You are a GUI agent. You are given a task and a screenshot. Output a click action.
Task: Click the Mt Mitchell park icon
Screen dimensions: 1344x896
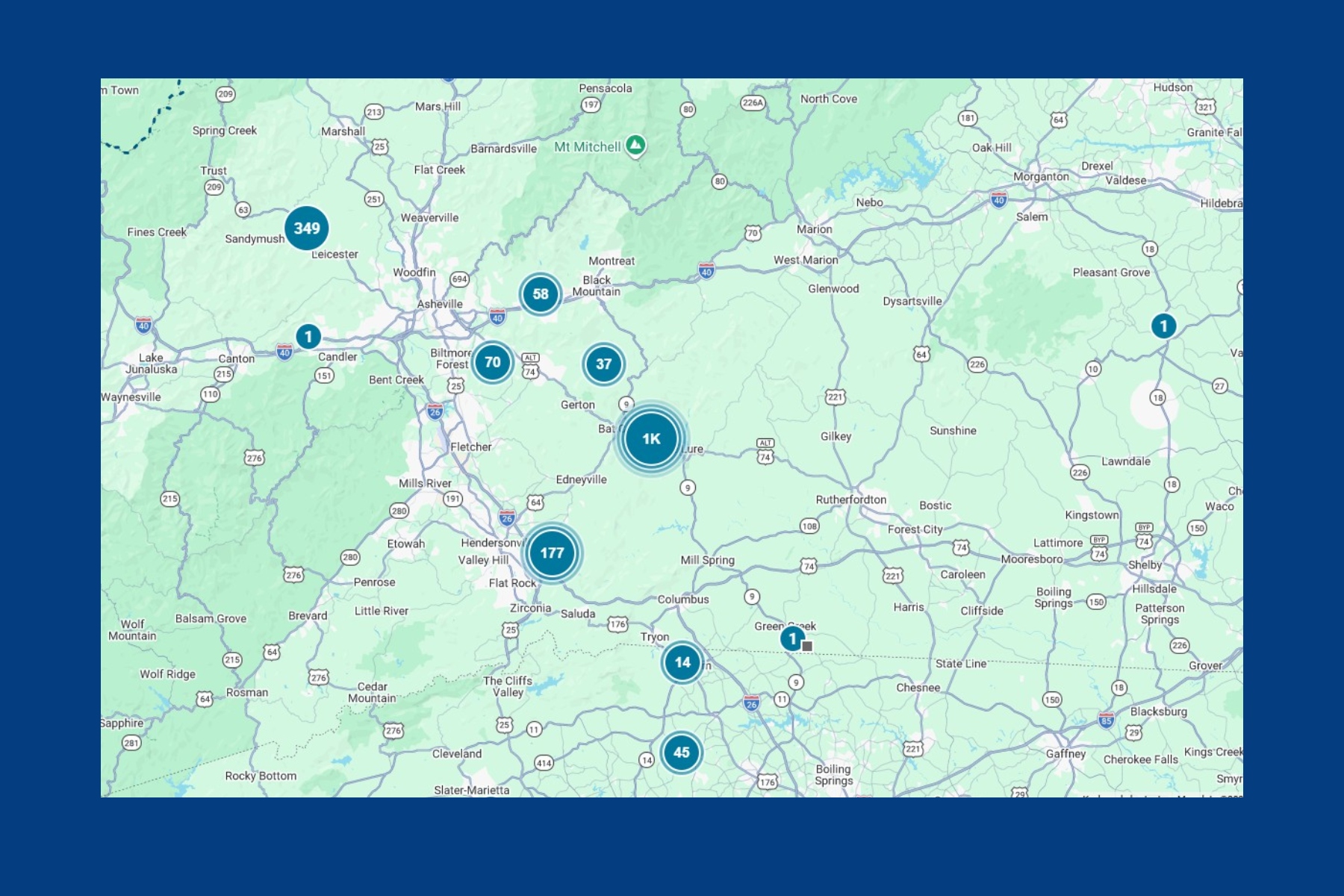pos(635,146)
